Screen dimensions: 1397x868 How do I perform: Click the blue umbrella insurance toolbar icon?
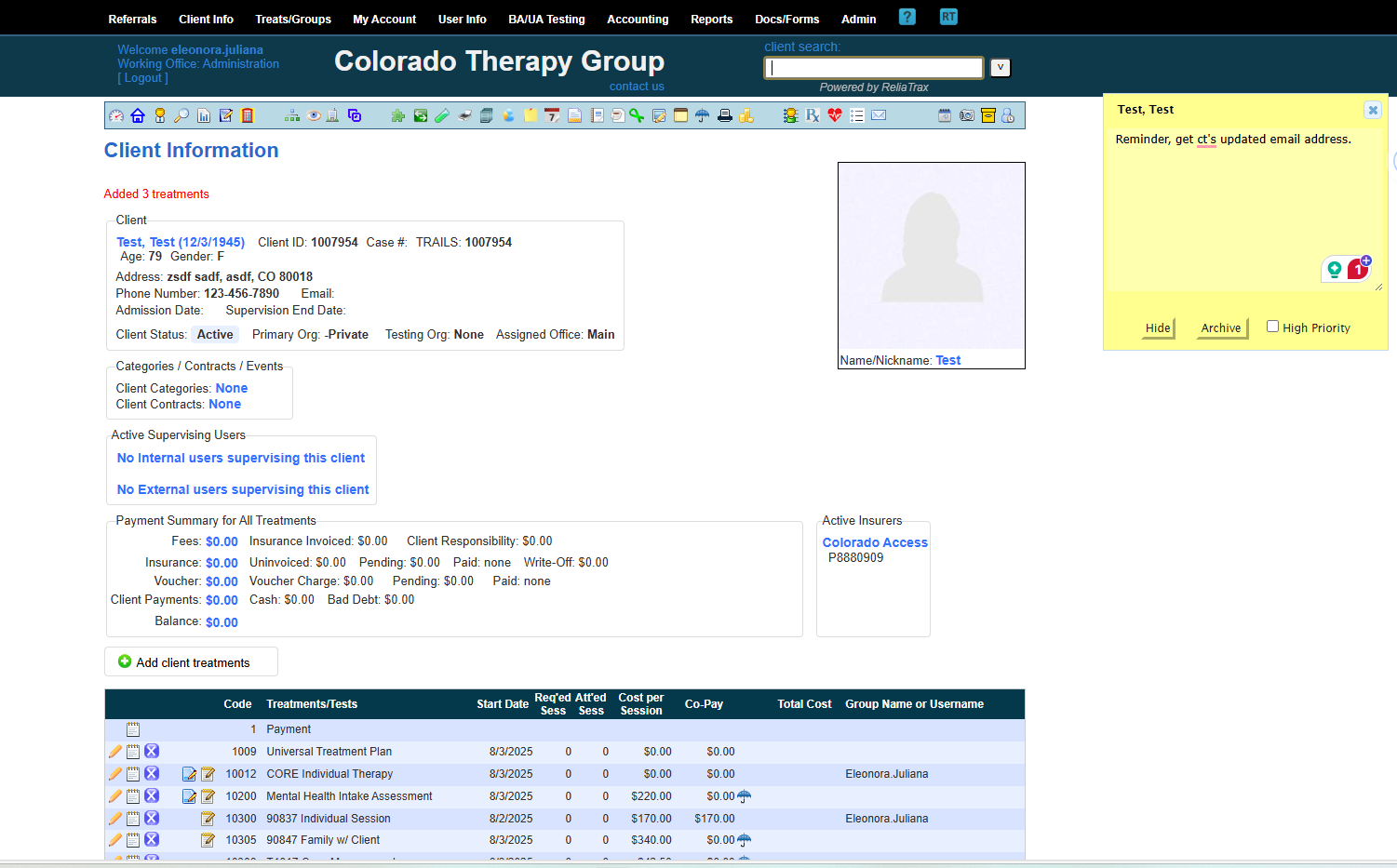[x=702, y=115]
